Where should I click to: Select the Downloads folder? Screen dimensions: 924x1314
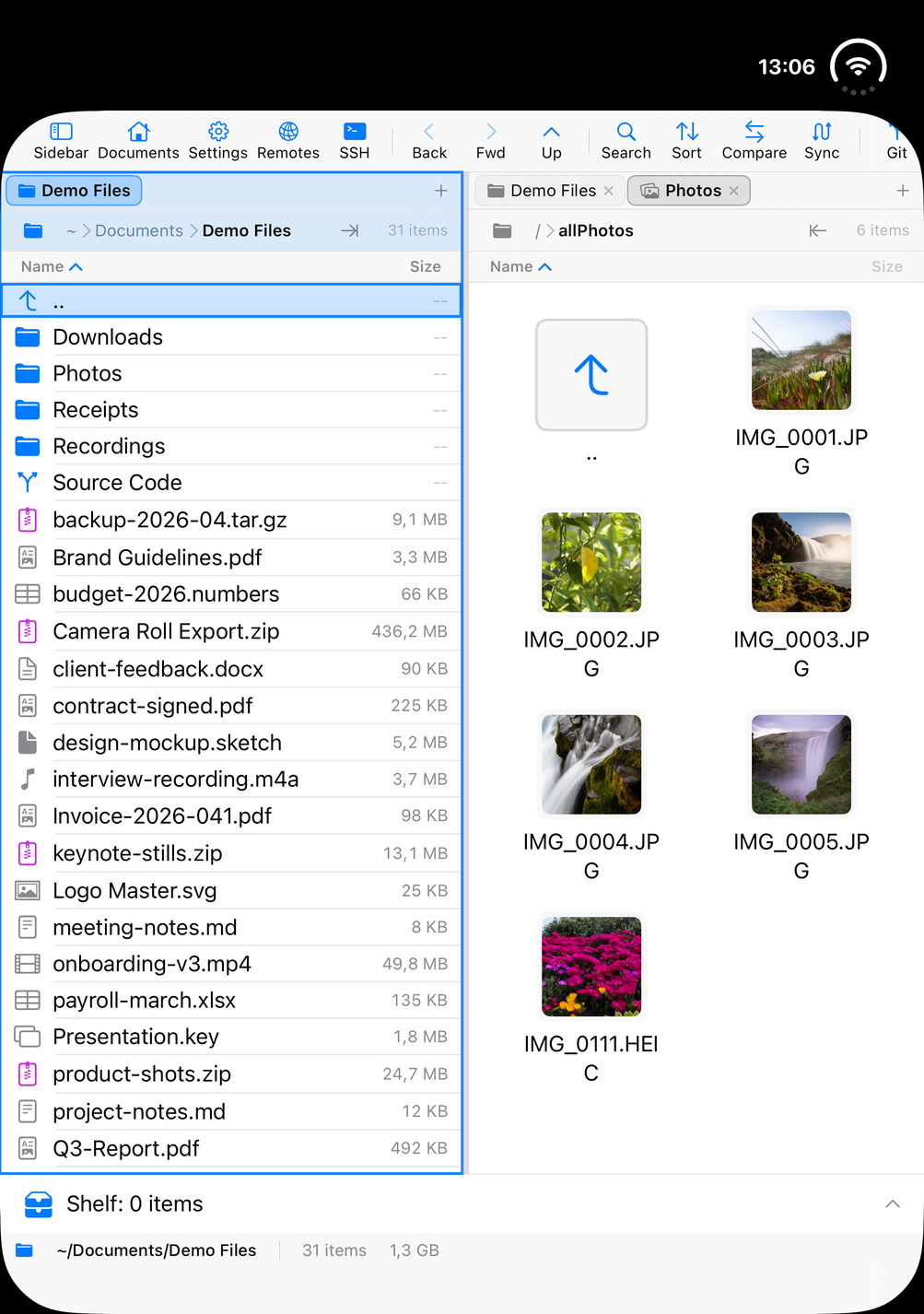pyautogui.click(x=232, y=337)
